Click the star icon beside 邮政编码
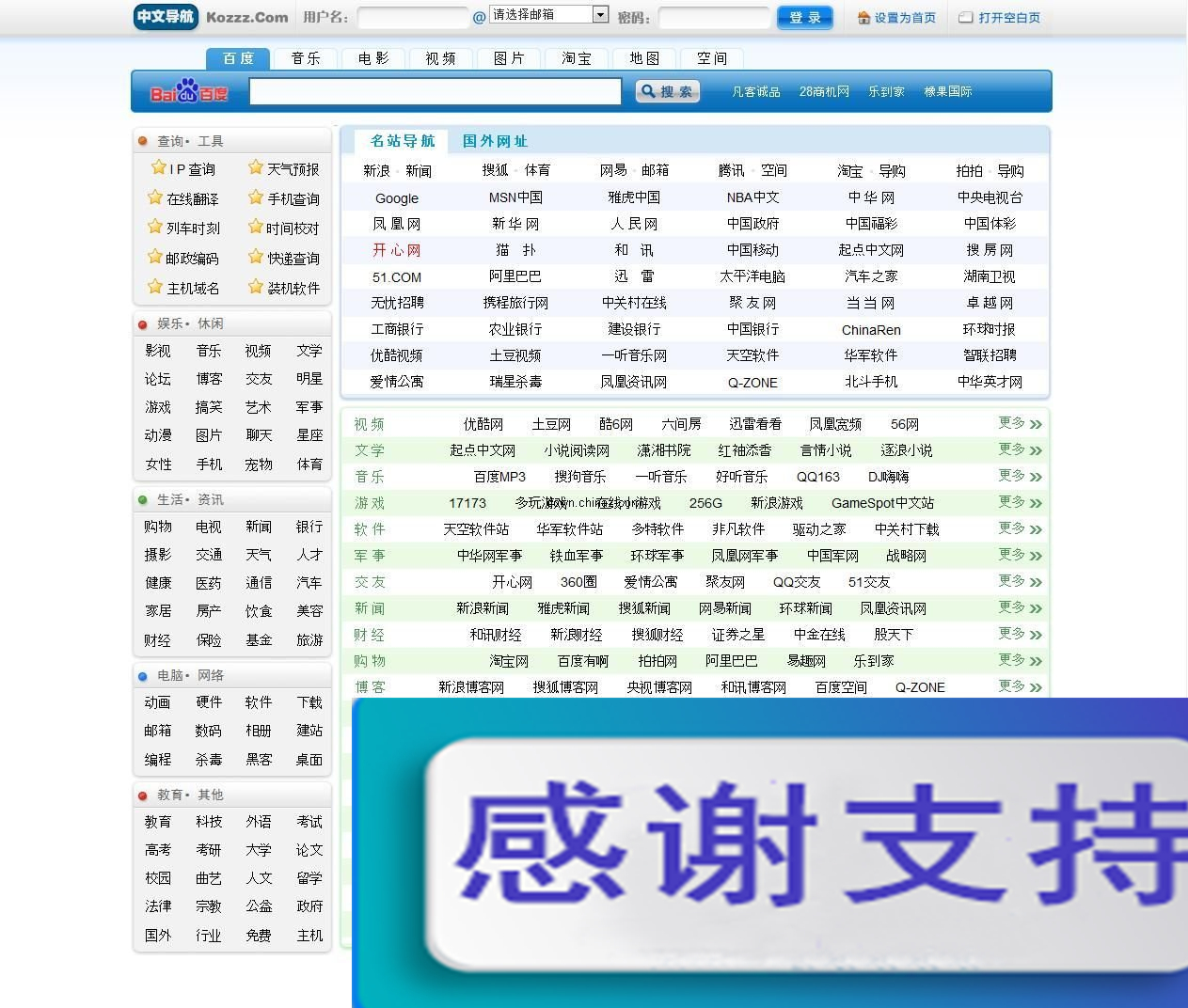This screenshot has width=1188, height=1008. click(155, 257)
